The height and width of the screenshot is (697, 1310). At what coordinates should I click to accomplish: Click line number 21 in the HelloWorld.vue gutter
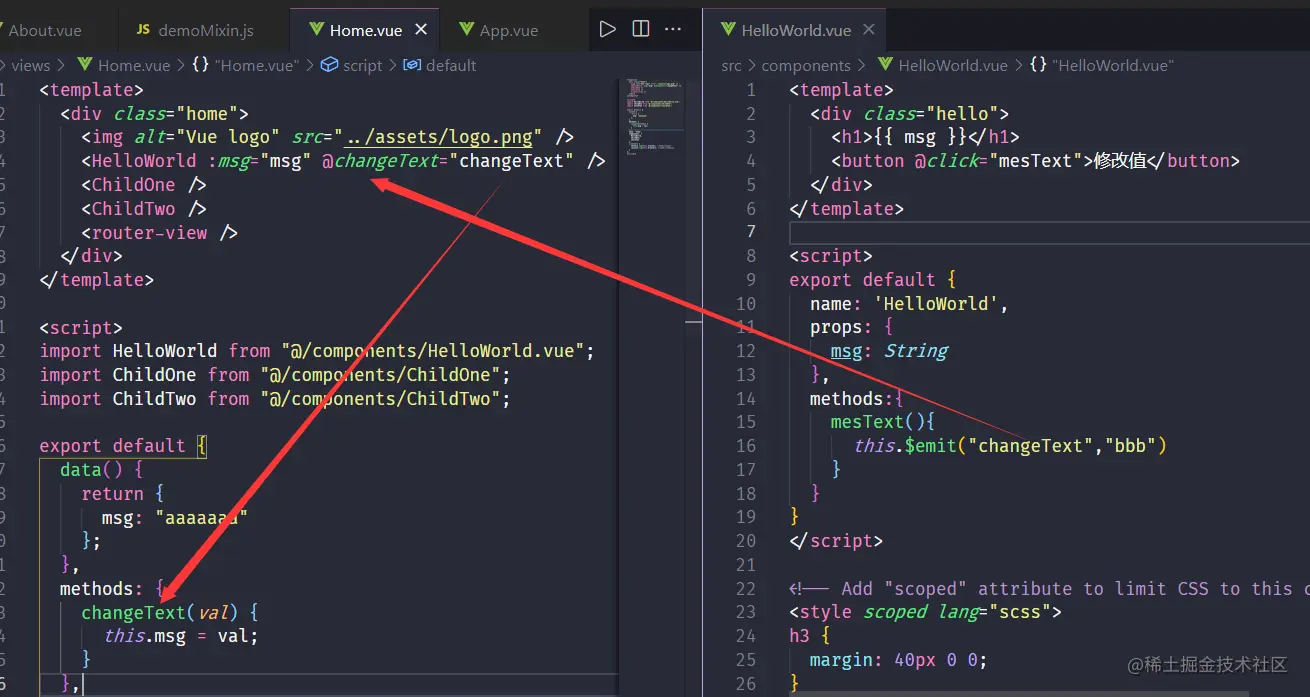click(746, 565)
